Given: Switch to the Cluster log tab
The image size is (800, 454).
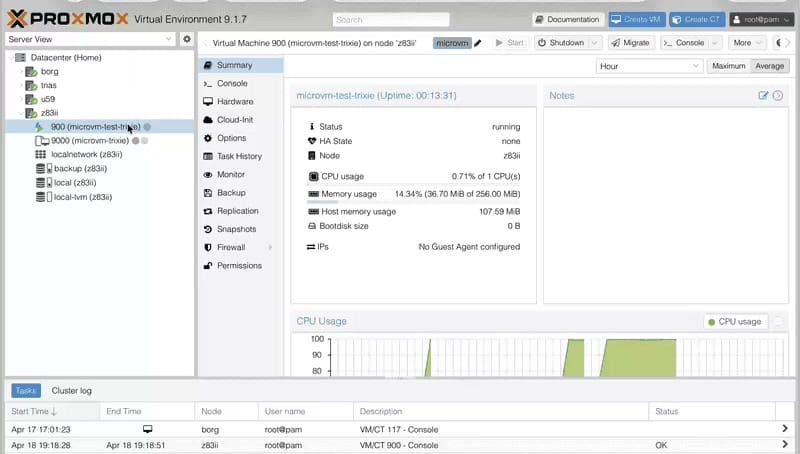Looking at the screenshot, I should tap(71, 391).
